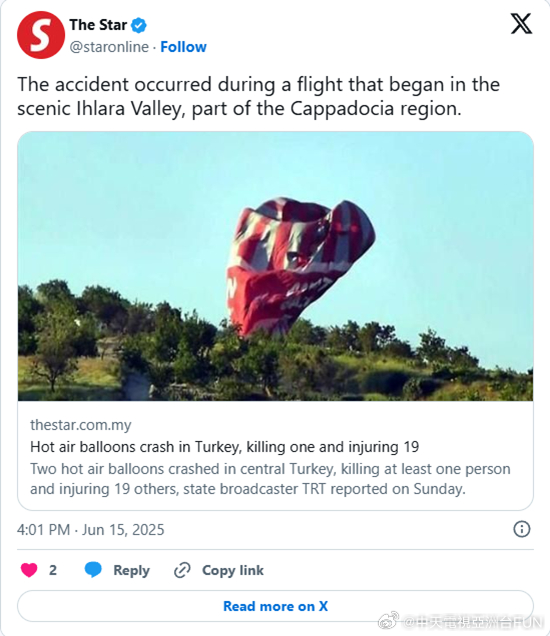Click the like count number 2
Screen dimensions: 550x636
pyautogui.click(x=53, y=570)
